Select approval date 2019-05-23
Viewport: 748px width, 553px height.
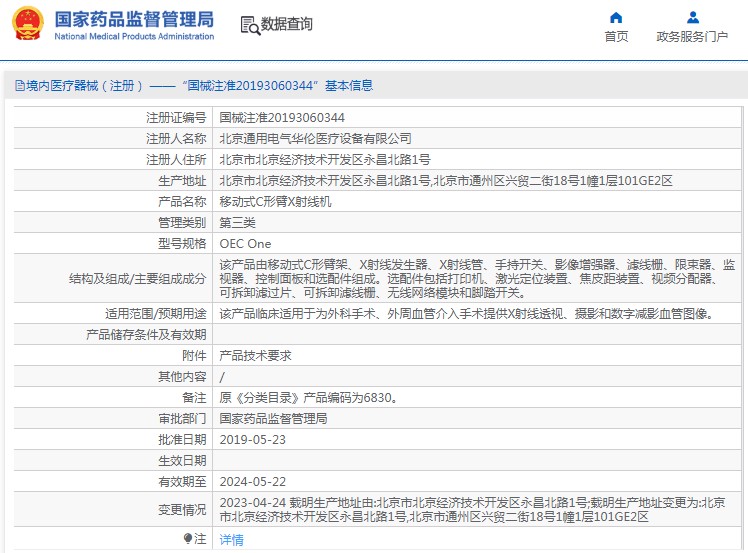click(x=252, y=439)
